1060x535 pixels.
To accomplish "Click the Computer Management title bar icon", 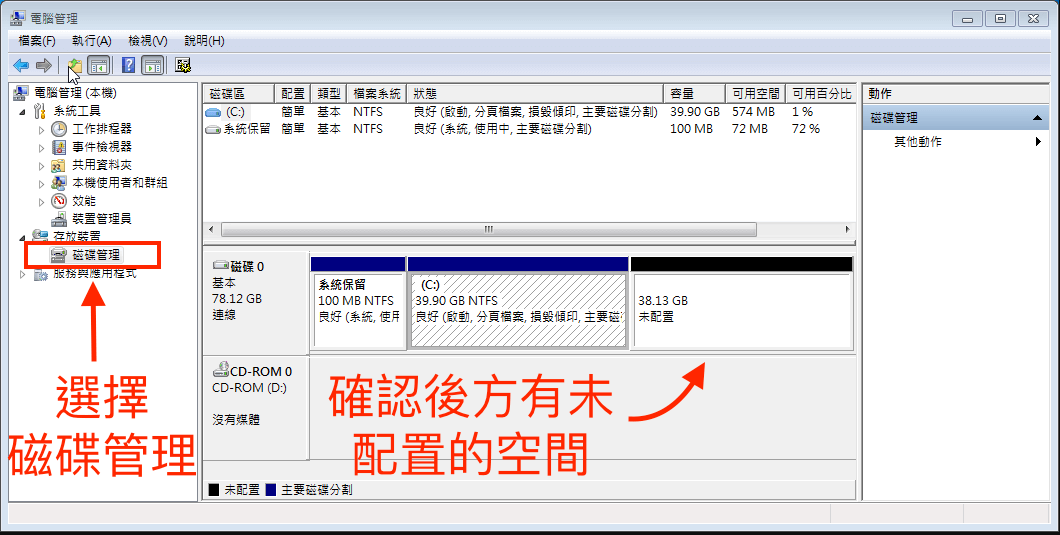I will [x=18, y=18].
